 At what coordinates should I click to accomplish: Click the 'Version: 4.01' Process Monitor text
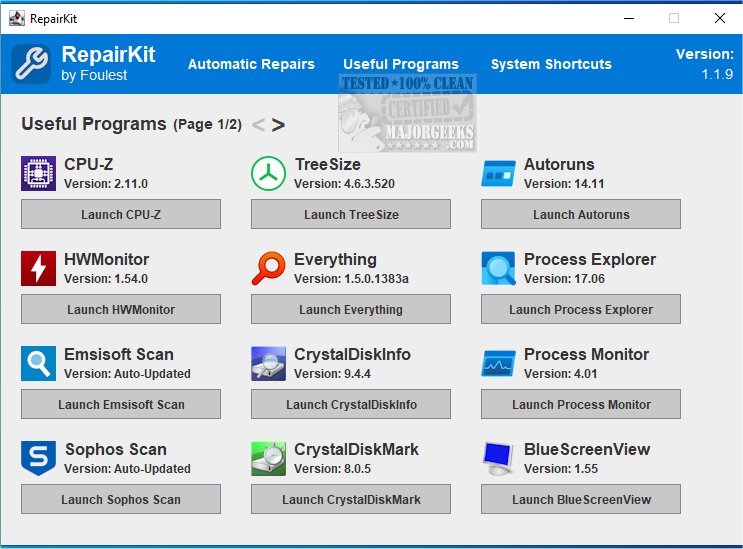[x=561, y=374]
